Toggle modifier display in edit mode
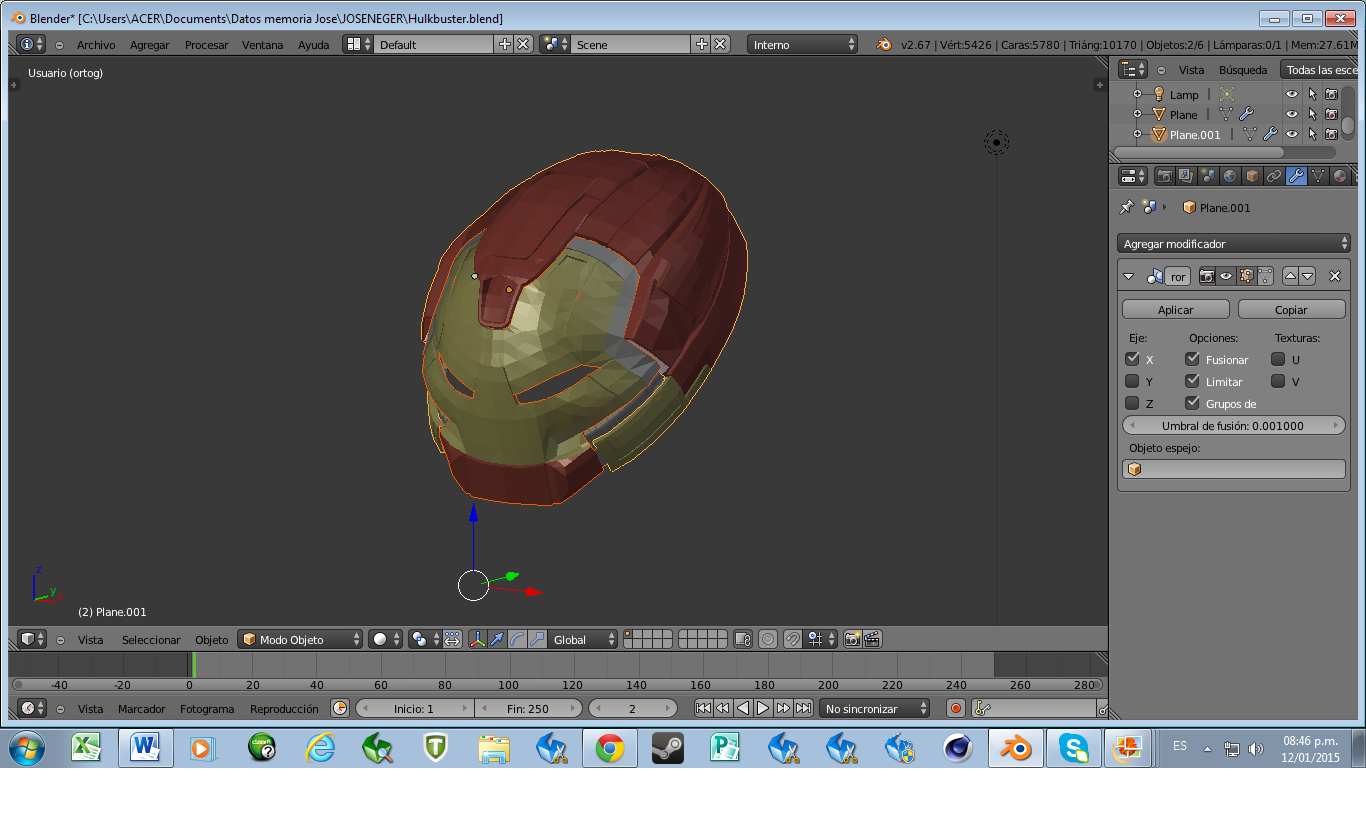Screen dimensions: 1366x834 pyautogui.click(x=1245, y=276)
